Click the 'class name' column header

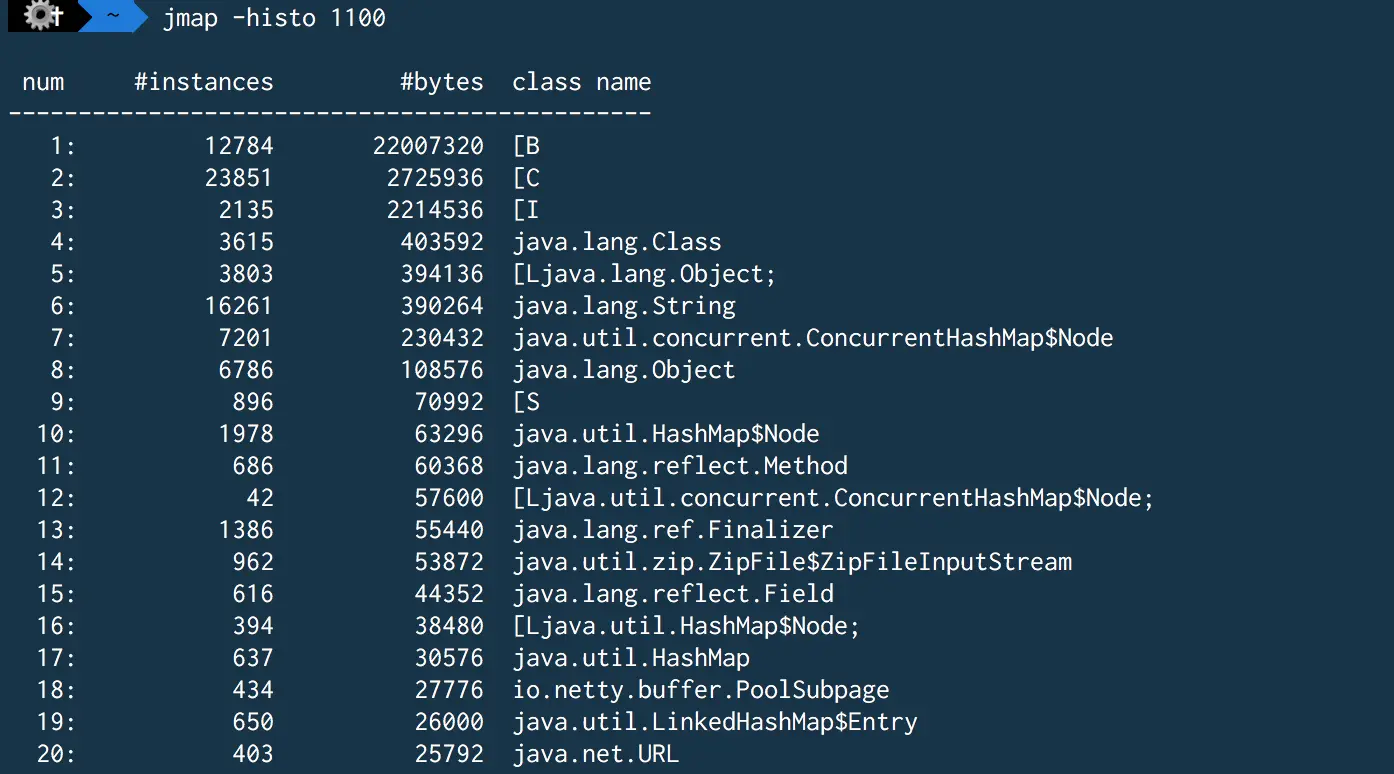[x=581, y=82]
